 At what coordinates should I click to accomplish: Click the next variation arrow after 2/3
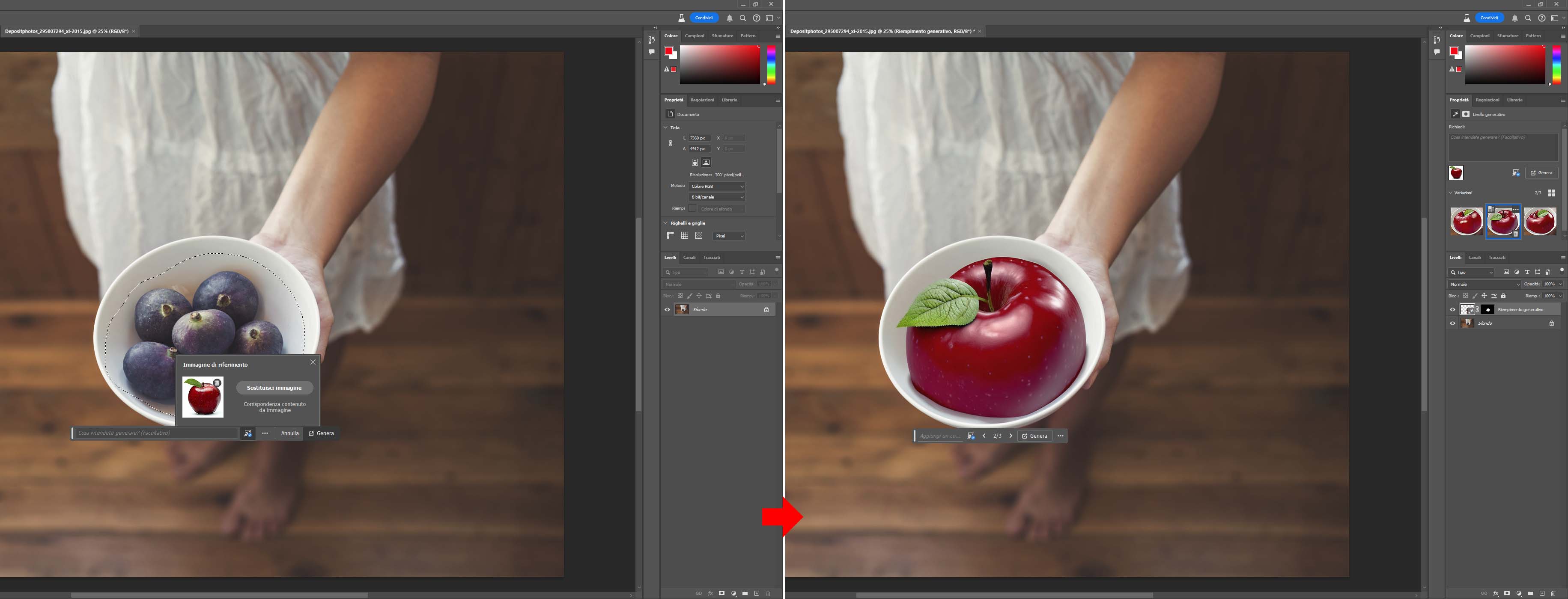click(1011, 436)
